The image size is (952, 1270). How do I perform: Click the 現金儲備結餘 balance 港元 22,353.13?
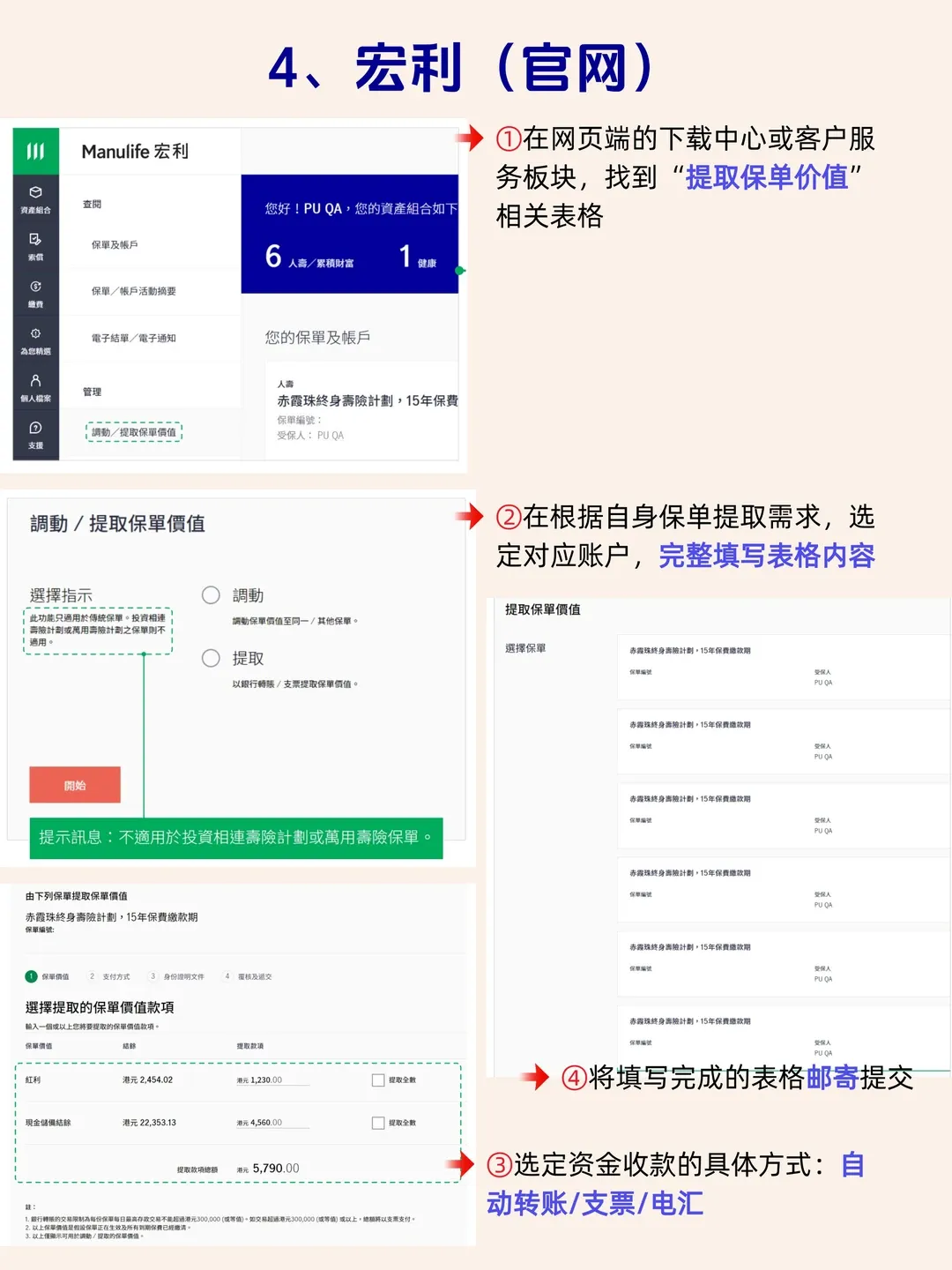150,1123
